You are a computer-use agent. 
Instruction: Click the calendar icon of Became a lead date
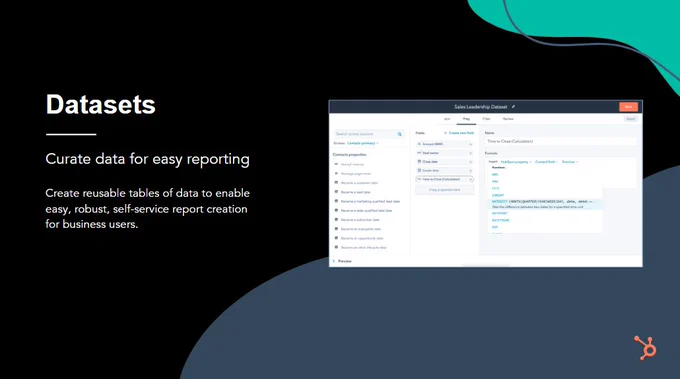pyautogui.click(x=336, y=192)
